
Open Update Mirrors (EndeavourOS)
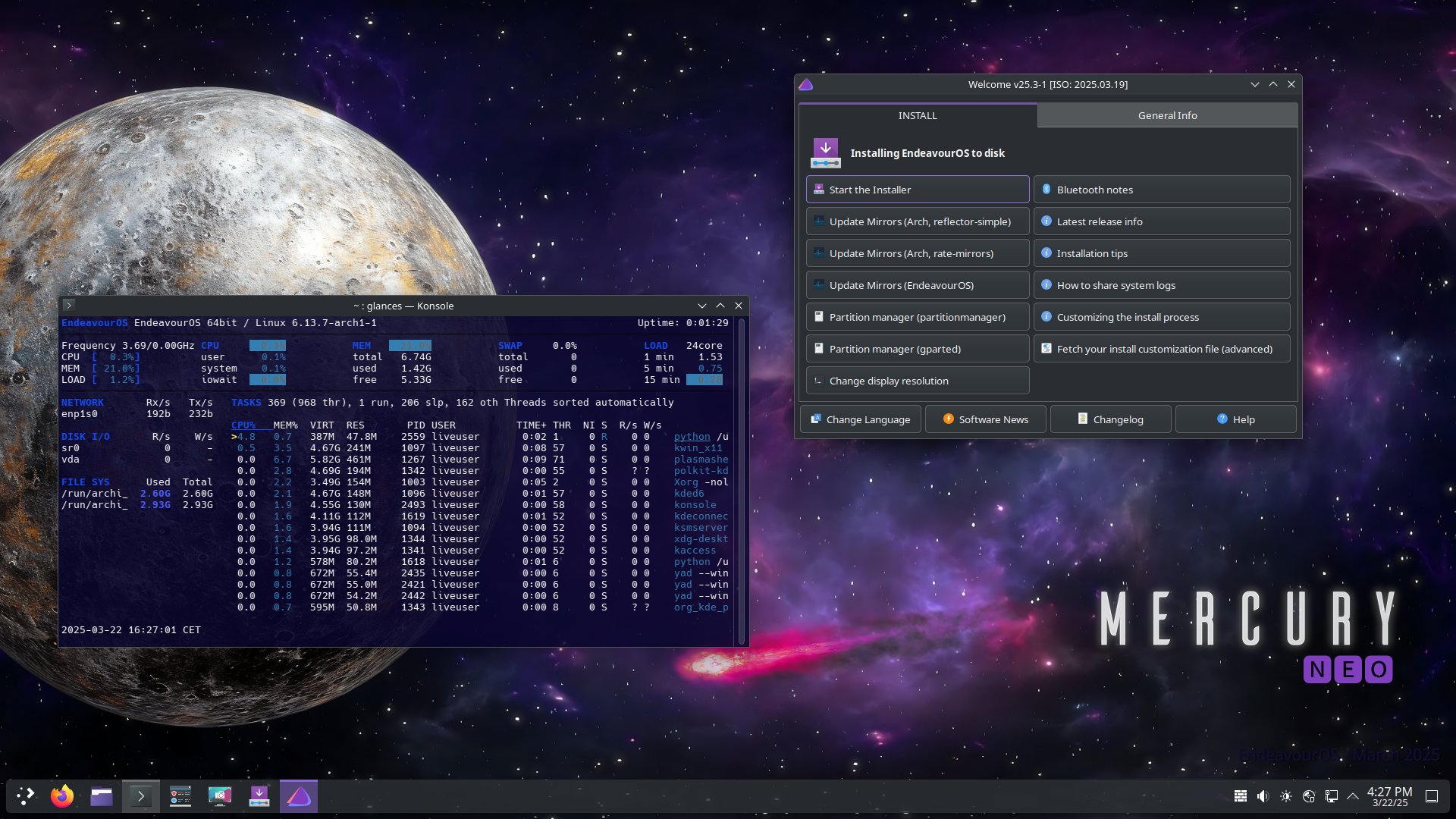tap(917, 284)
